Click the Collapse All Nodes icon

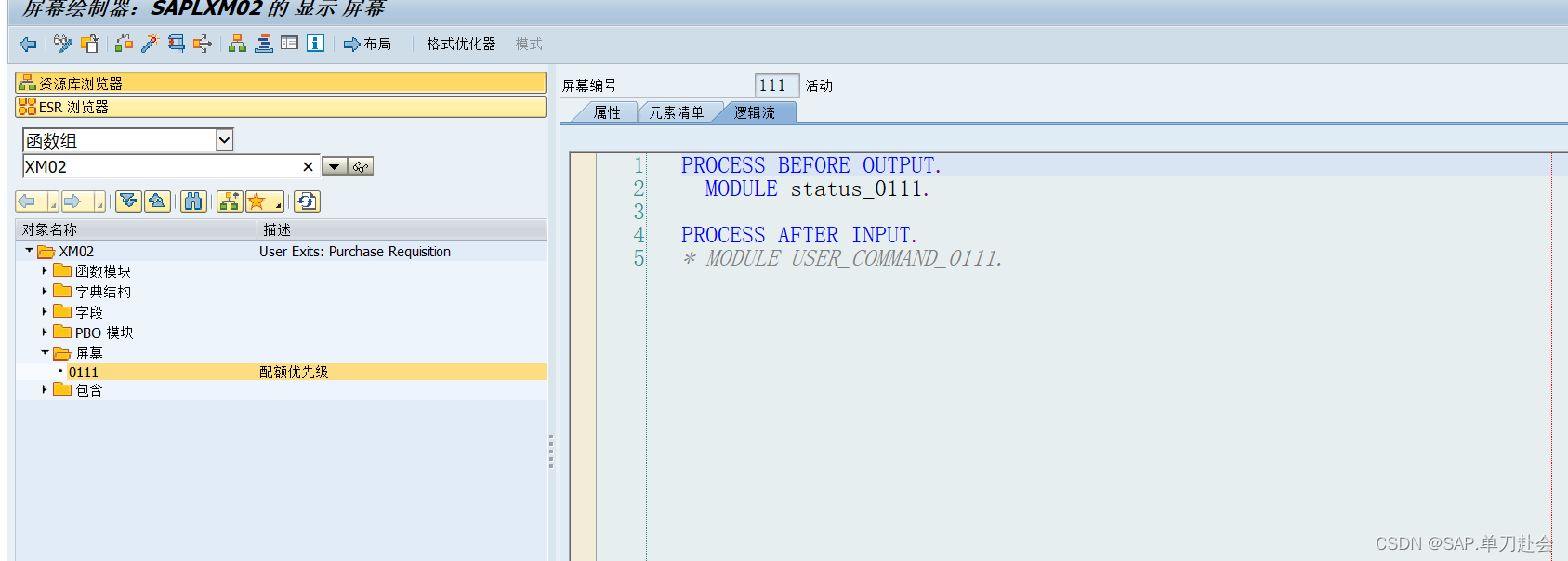[x=157, y=202]
